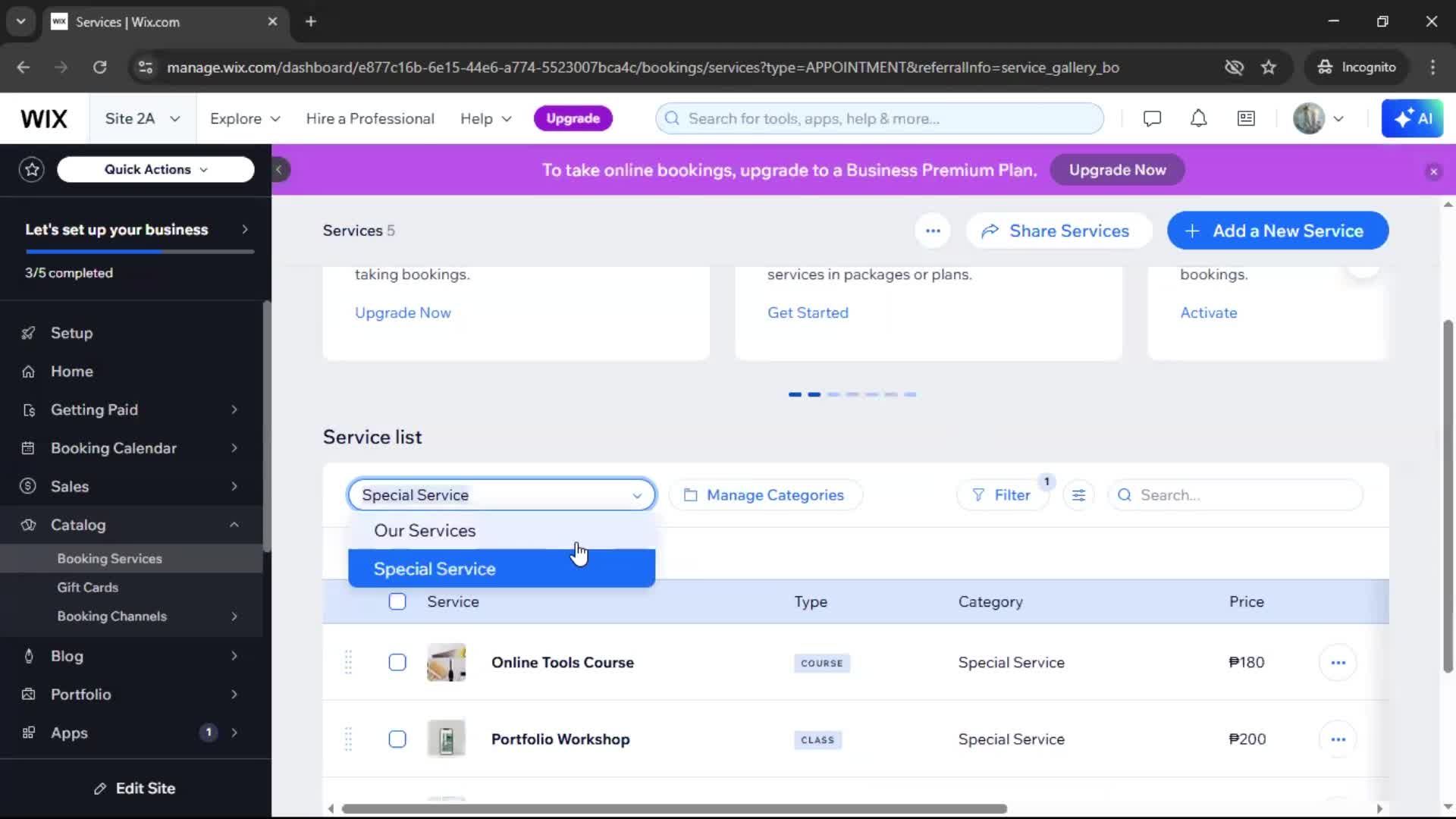Grab the drag handle for Portfolio Workshop
Screen dimensions: 1456x819
pyautogui.click(x=348, y=739)
